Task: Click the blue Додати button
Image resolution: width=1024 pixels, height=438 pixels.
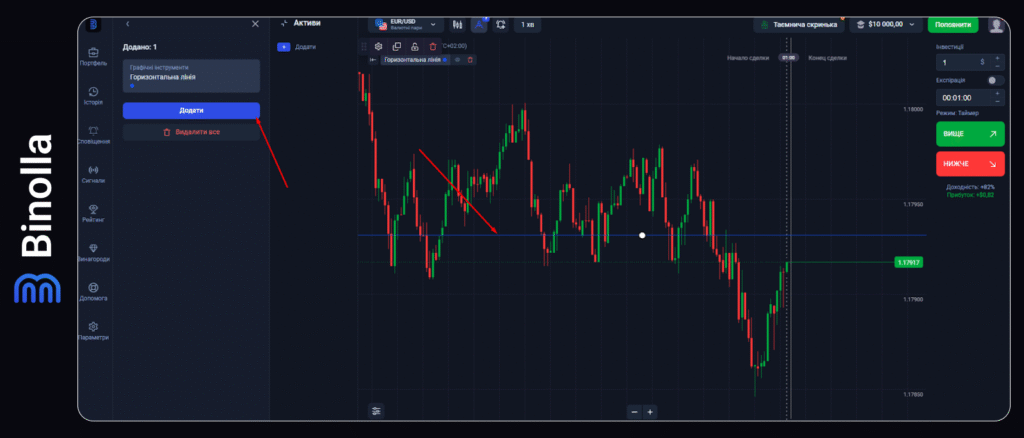Action: tap(191, 110)
